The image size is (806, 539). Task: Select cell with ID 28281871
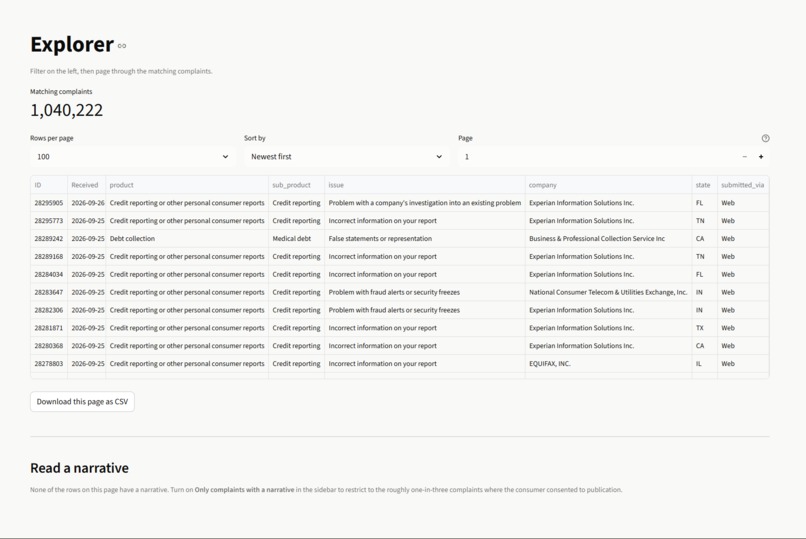tap(49, 328)
